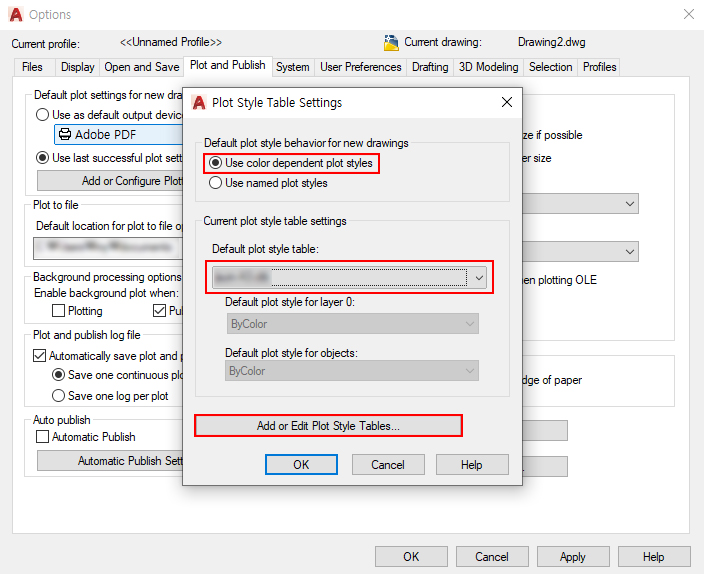Image resolution: width=704 pixels, height=574 pixels.
Task: Open Help in Plot Style Table Settings
Action: [472, 464]
